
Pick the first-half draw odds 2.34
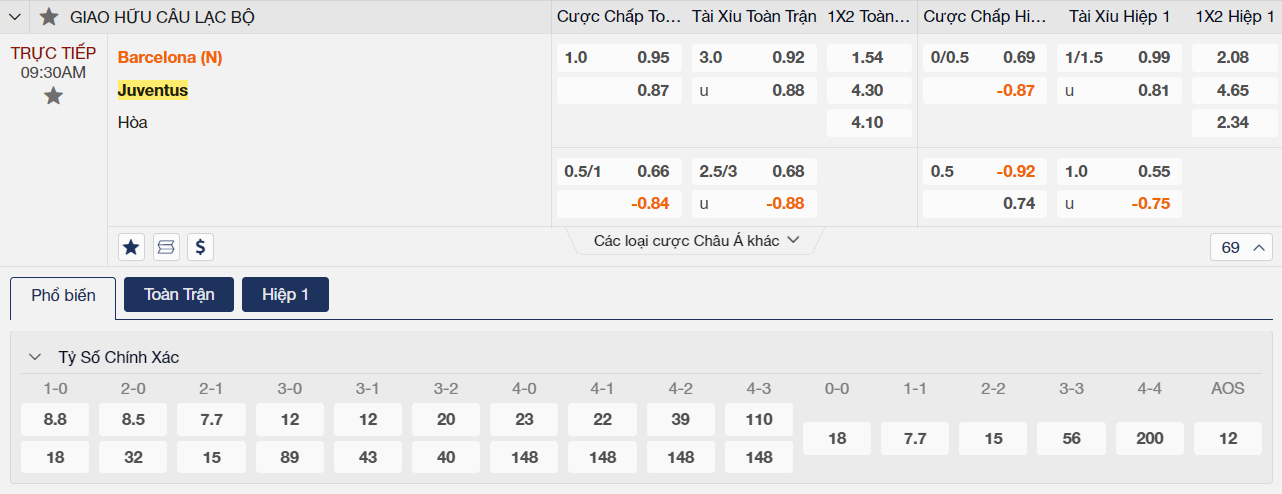click(x=1233, y=123)
